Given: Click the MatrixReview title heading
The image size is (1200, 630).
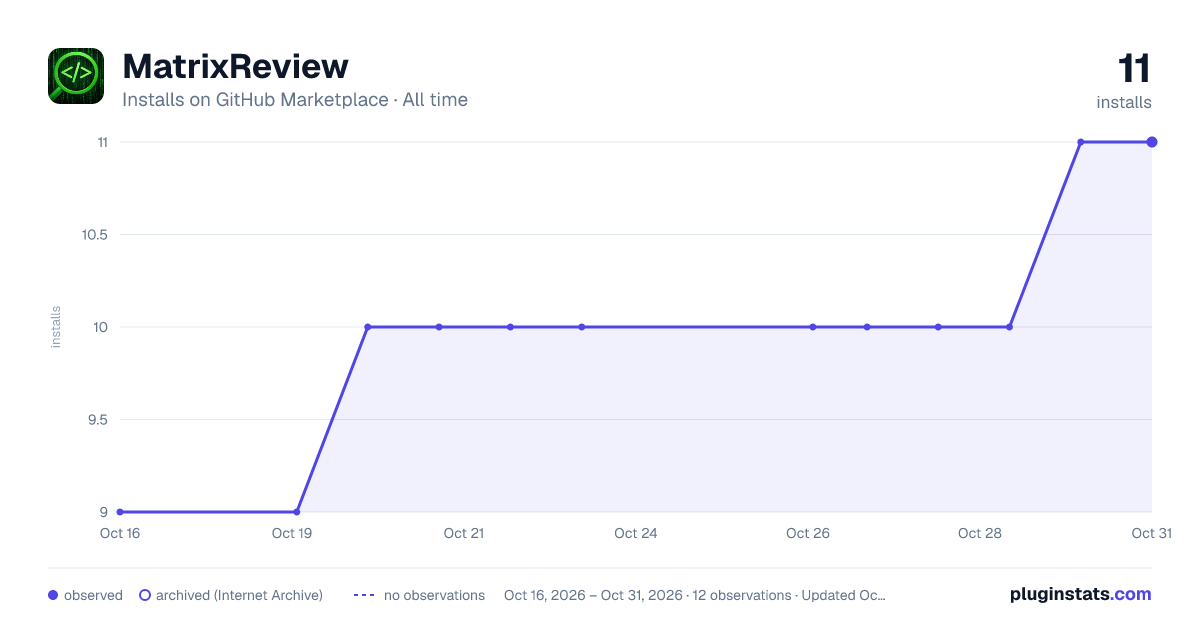Looking at the screenshot, I should [x=235, y=66].
